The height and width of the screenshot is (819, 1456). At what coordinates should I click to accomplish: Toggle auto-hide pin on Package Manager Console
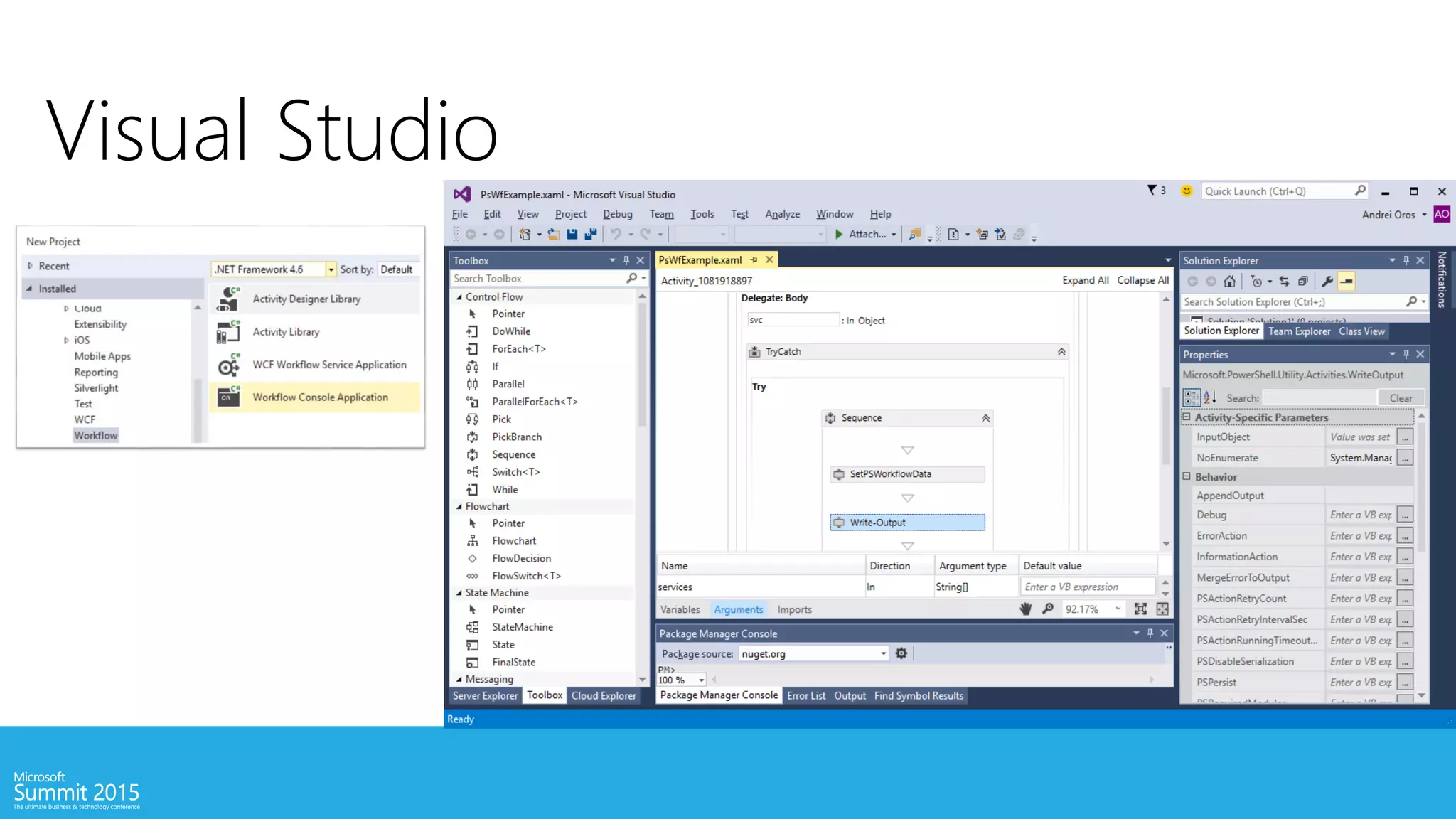tap(1150, 633)
